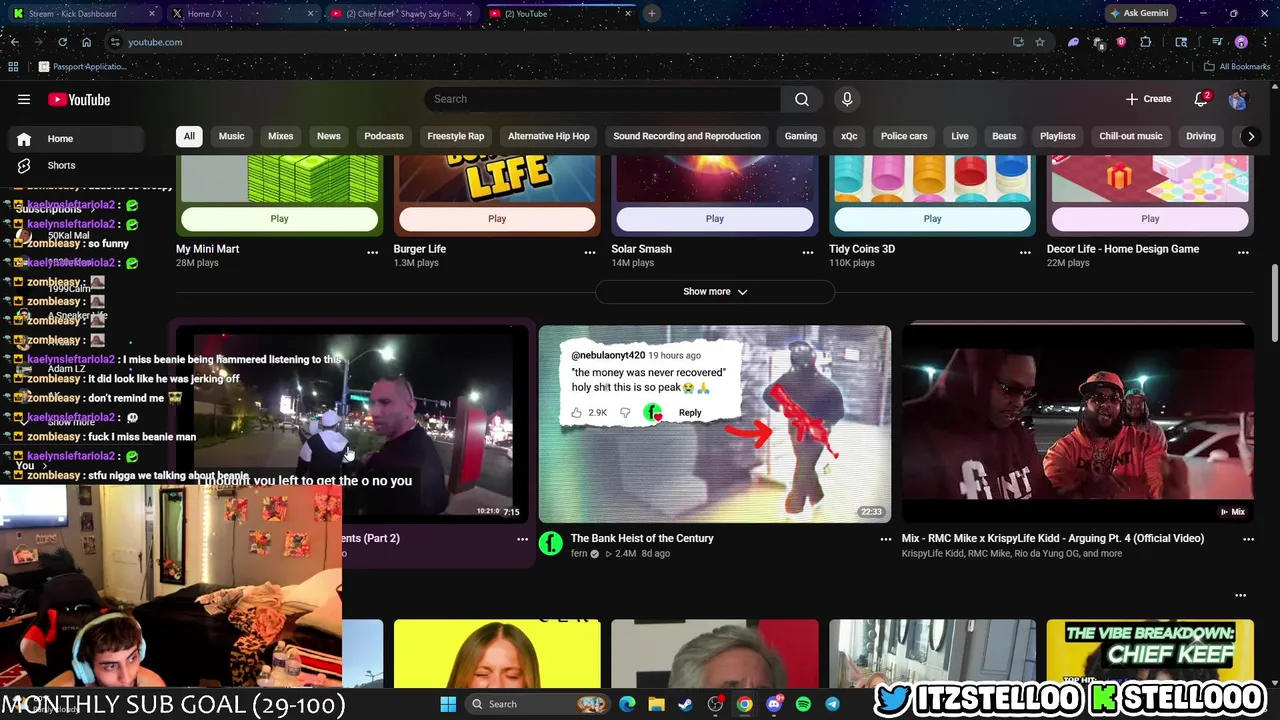Open a new browser tab
This screenshot has height=720, width=1280.
coord(651,13)
